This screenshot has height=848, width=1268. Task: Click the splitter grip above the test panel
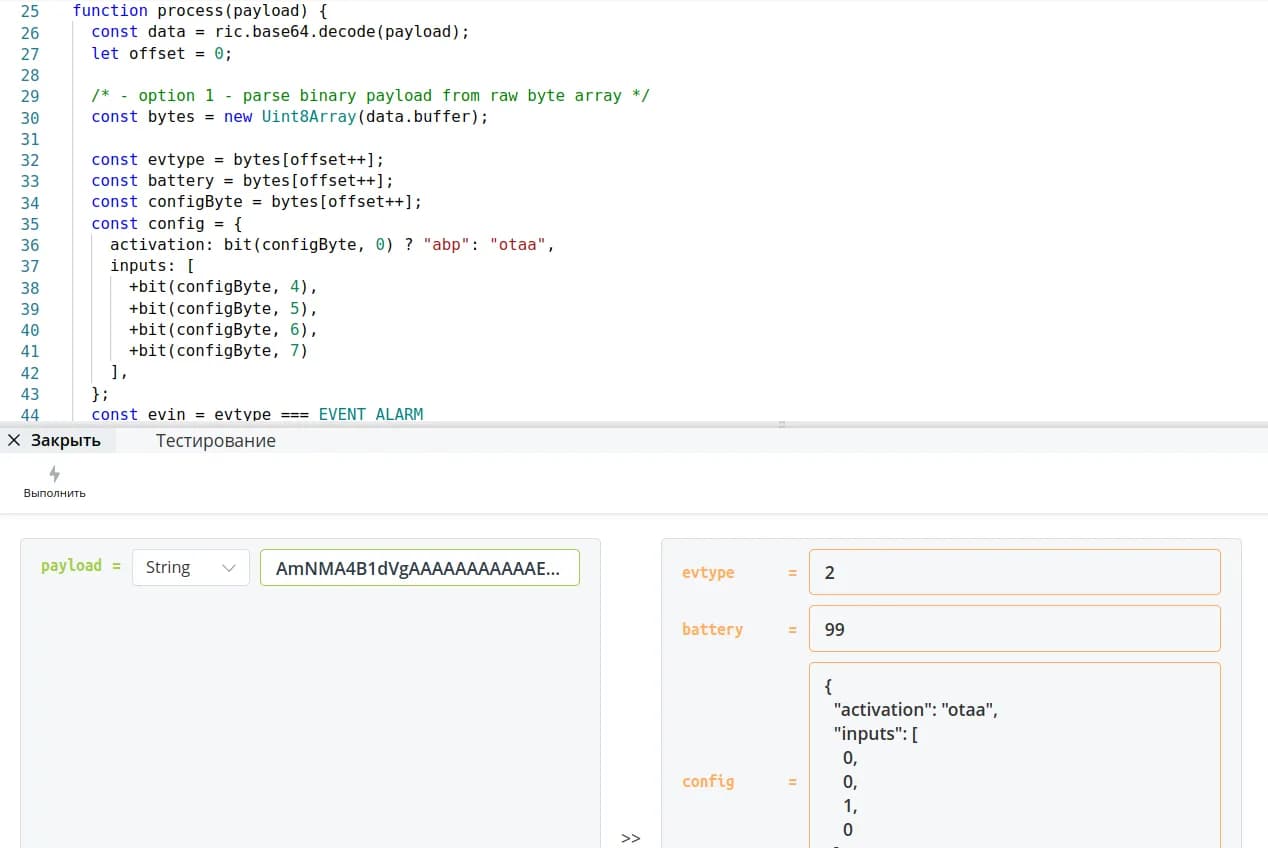781,425
